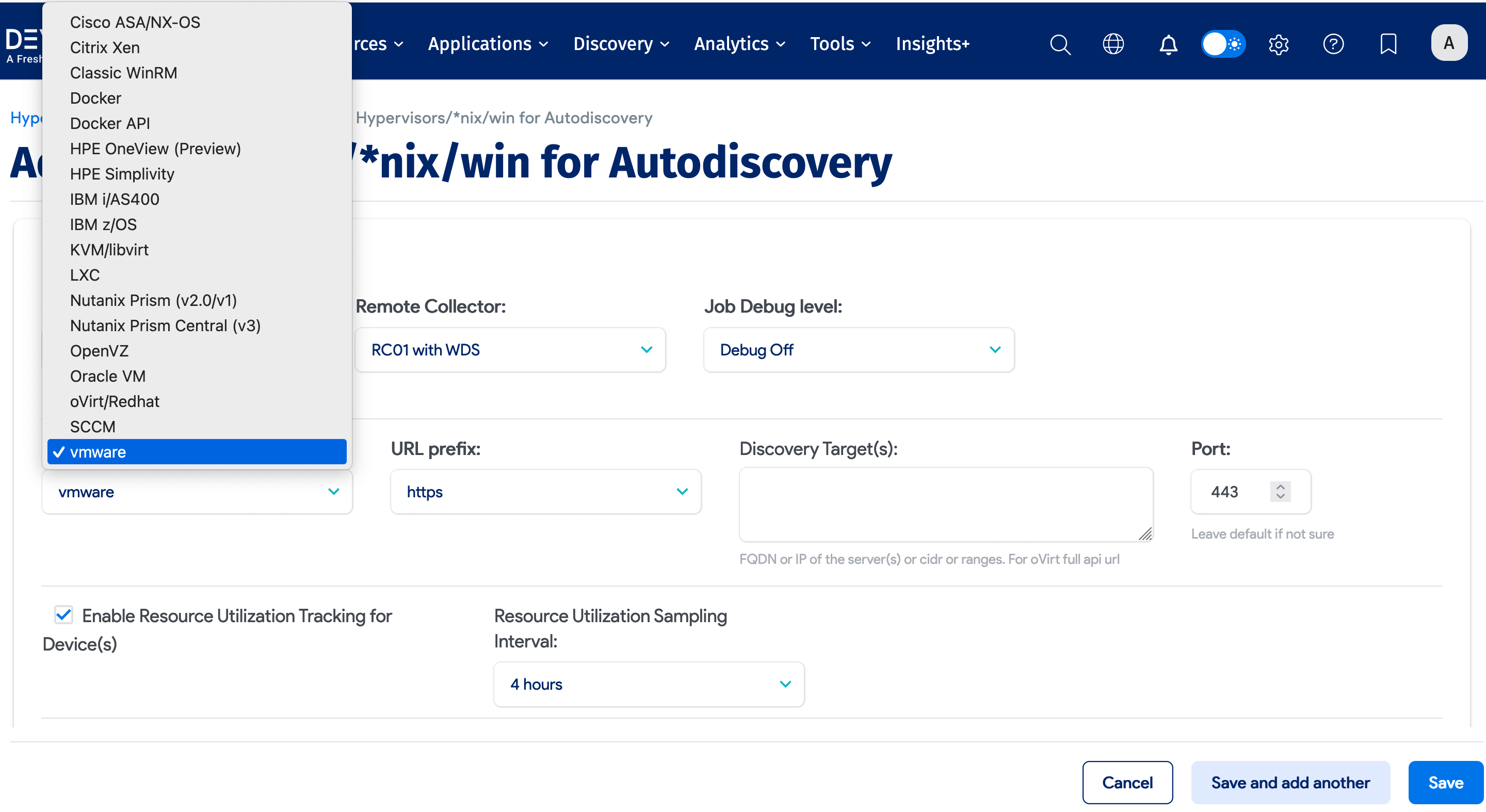Click the Discovery Target(s) text area

tap(945, 504)
